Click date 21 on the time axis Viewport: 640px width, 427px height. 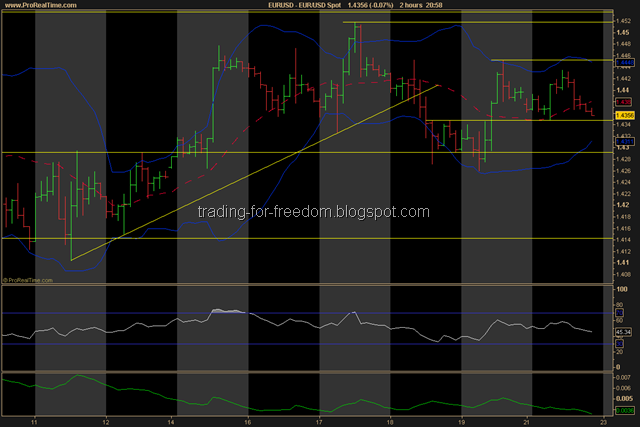click(527, 422)
